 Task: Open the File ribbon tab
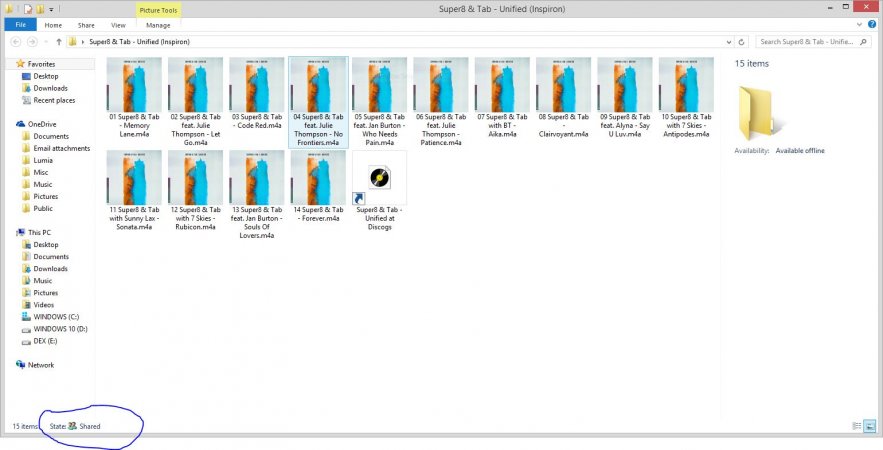[20, 25]
